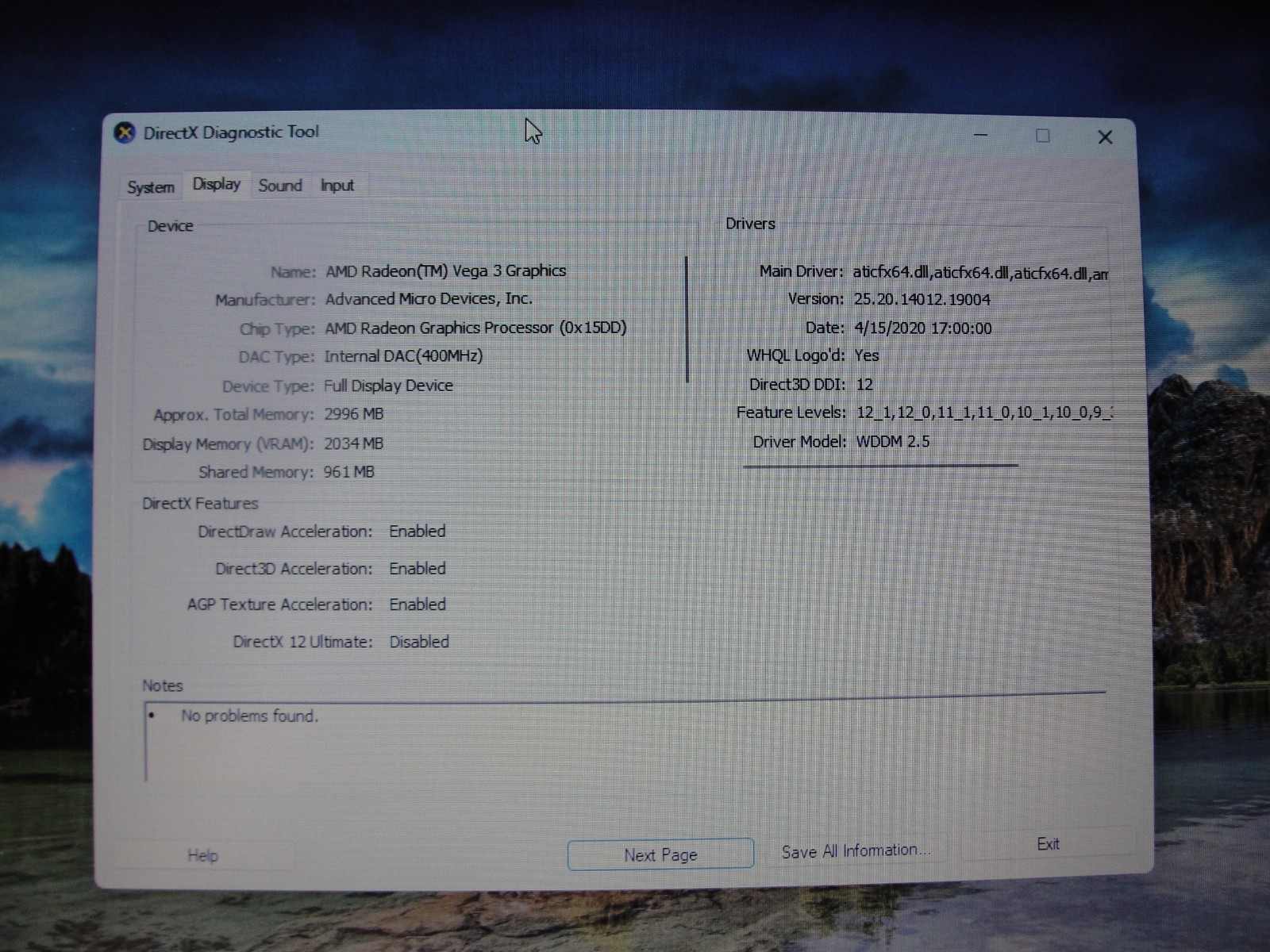Switch to the System tab
The image size is (1270, 952).
[151, 187]
